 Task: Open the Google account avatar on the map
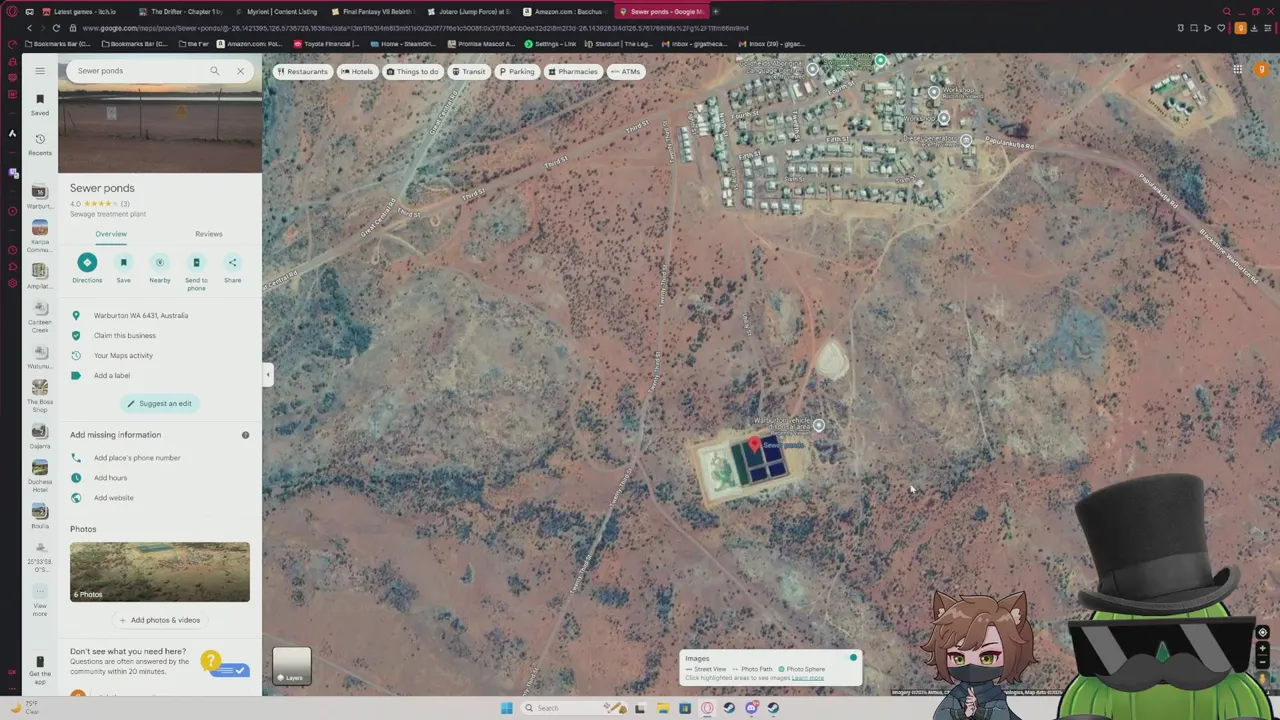[1262, 69]
